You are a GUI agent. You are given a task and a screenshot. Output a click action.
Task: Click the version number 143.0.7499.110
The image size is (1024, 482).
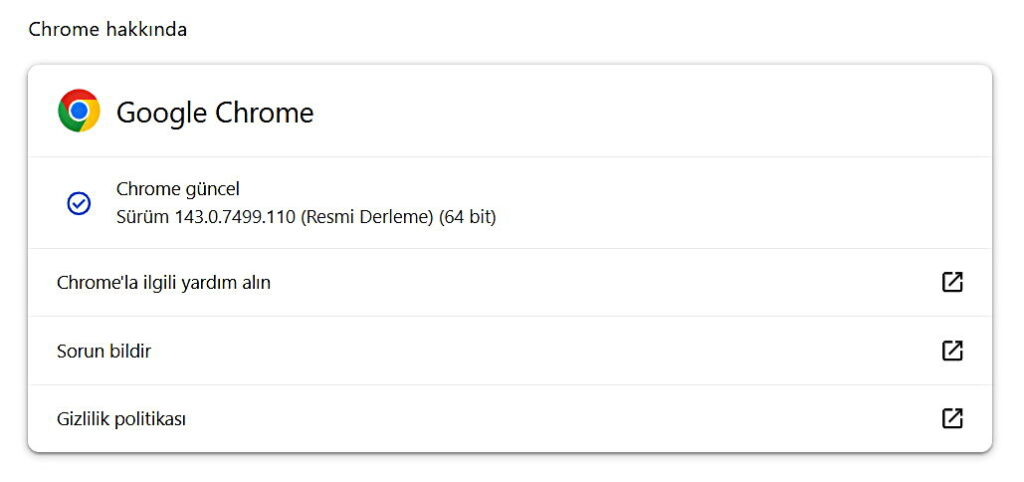pyautogui.click(x=231, y=216)
